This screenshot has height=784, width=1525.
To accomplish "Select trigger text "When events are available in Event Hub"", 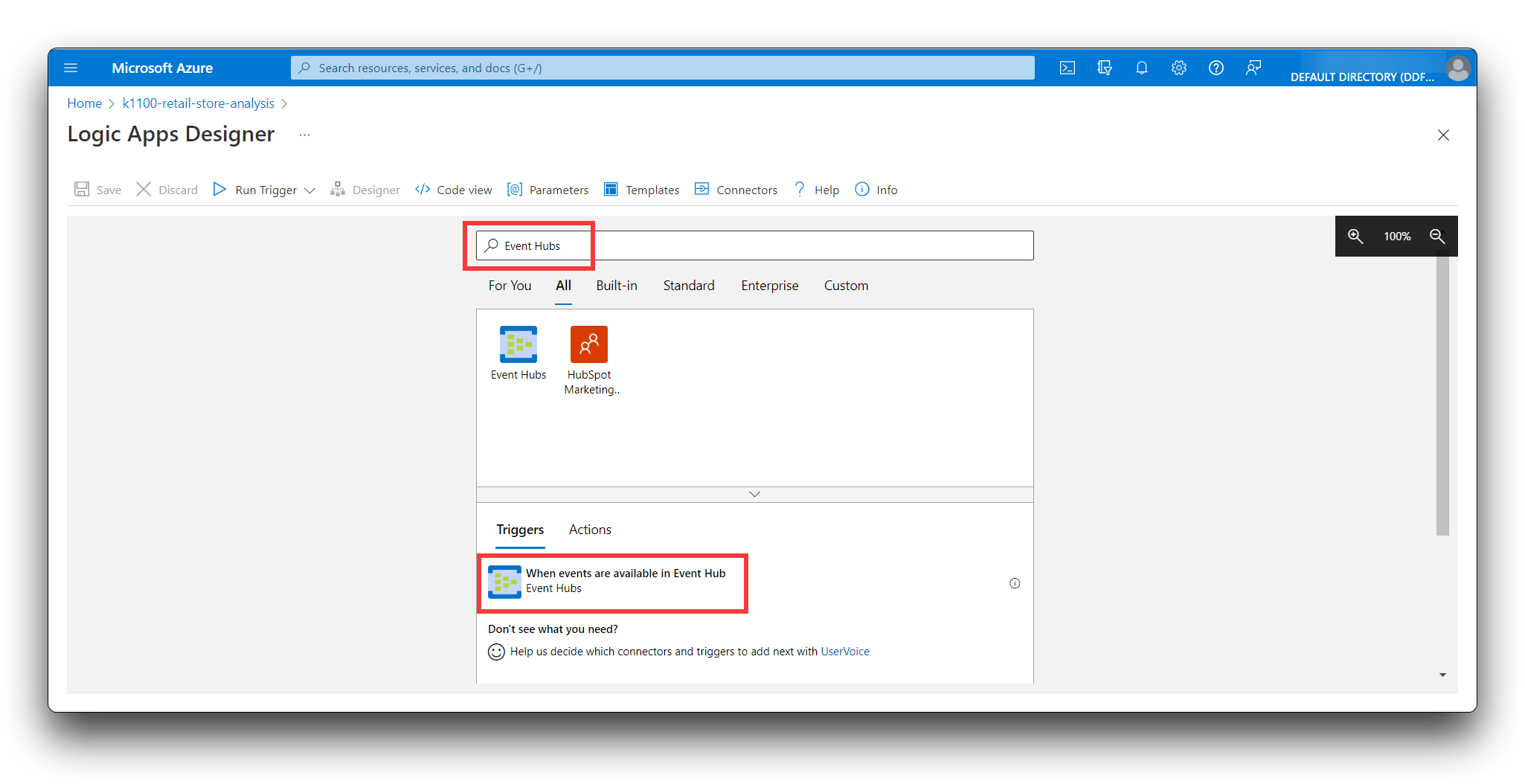I will coord(626,573).
